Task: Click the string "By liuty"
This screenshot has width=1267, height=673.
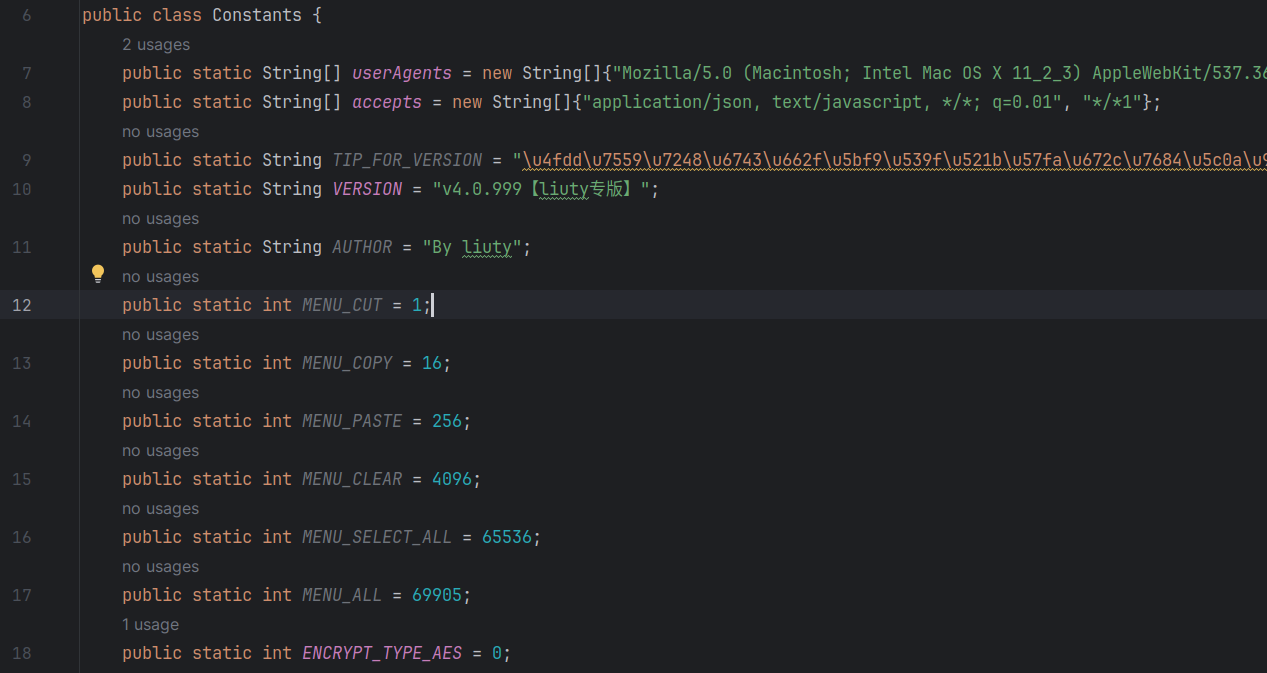Action: pyautogui.click(x=472, y=248)
